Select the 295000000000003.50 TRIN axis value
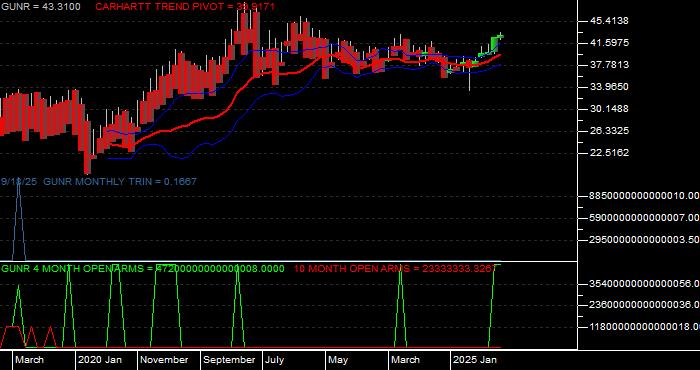Viewport: 700px width, 370px height. (644, 240)
